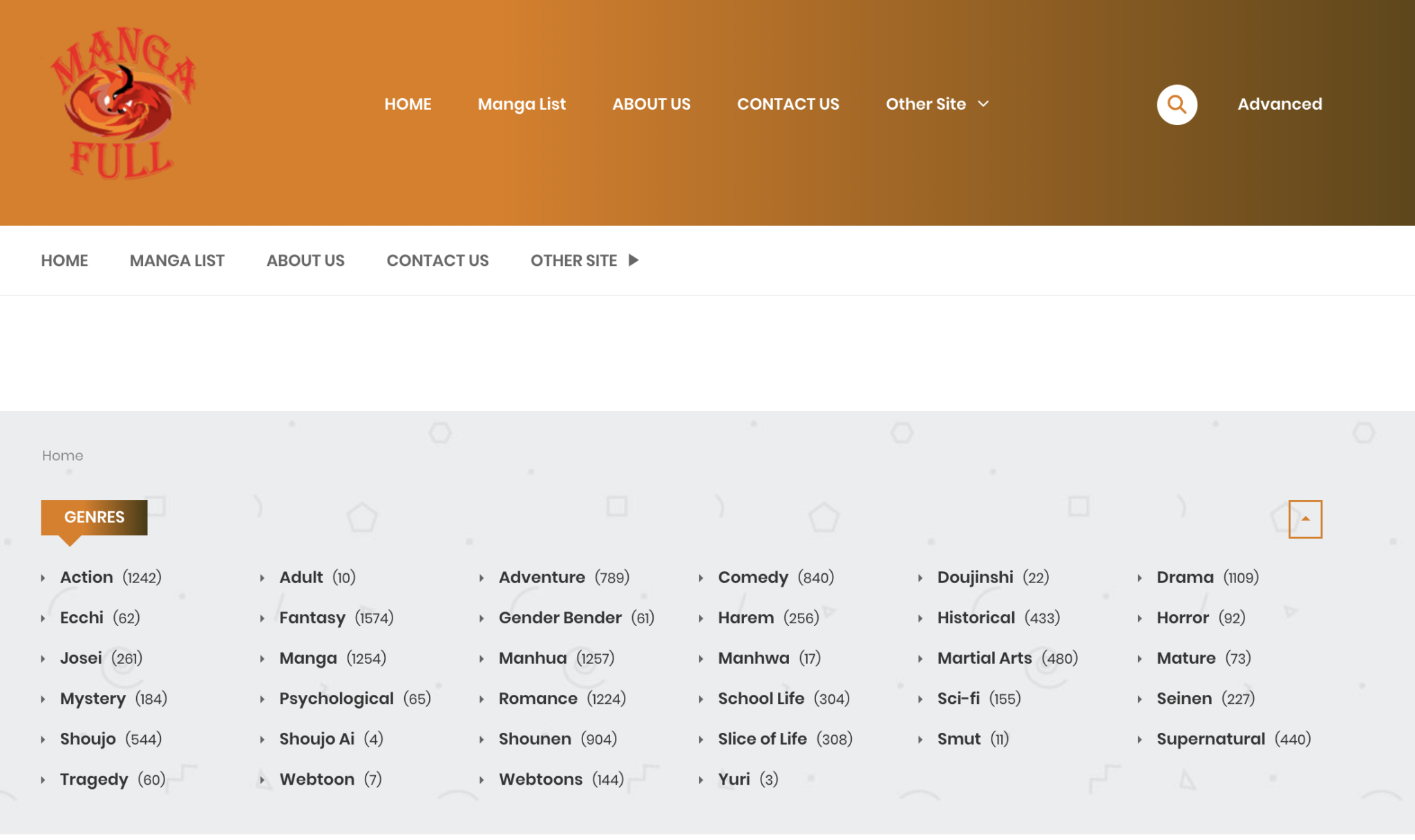Click the GENRES heading label
This screenshot has width=1415, height=840.
point(94,517)
